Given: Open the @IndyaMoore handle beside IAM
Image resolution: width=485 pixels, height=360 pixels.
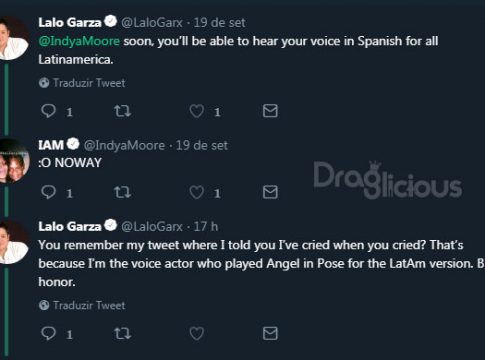Looking at the screenshot, I should [124, 145].
